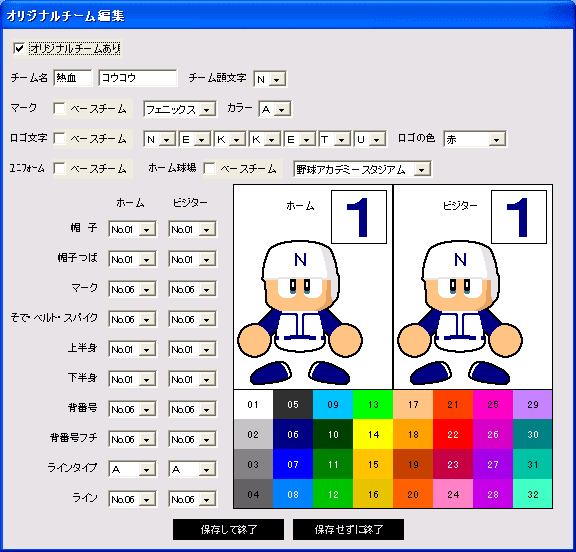The width and height of the screenshot is (576, 552).
Task: Click the home uniform player preview
Action: [300, 312]
